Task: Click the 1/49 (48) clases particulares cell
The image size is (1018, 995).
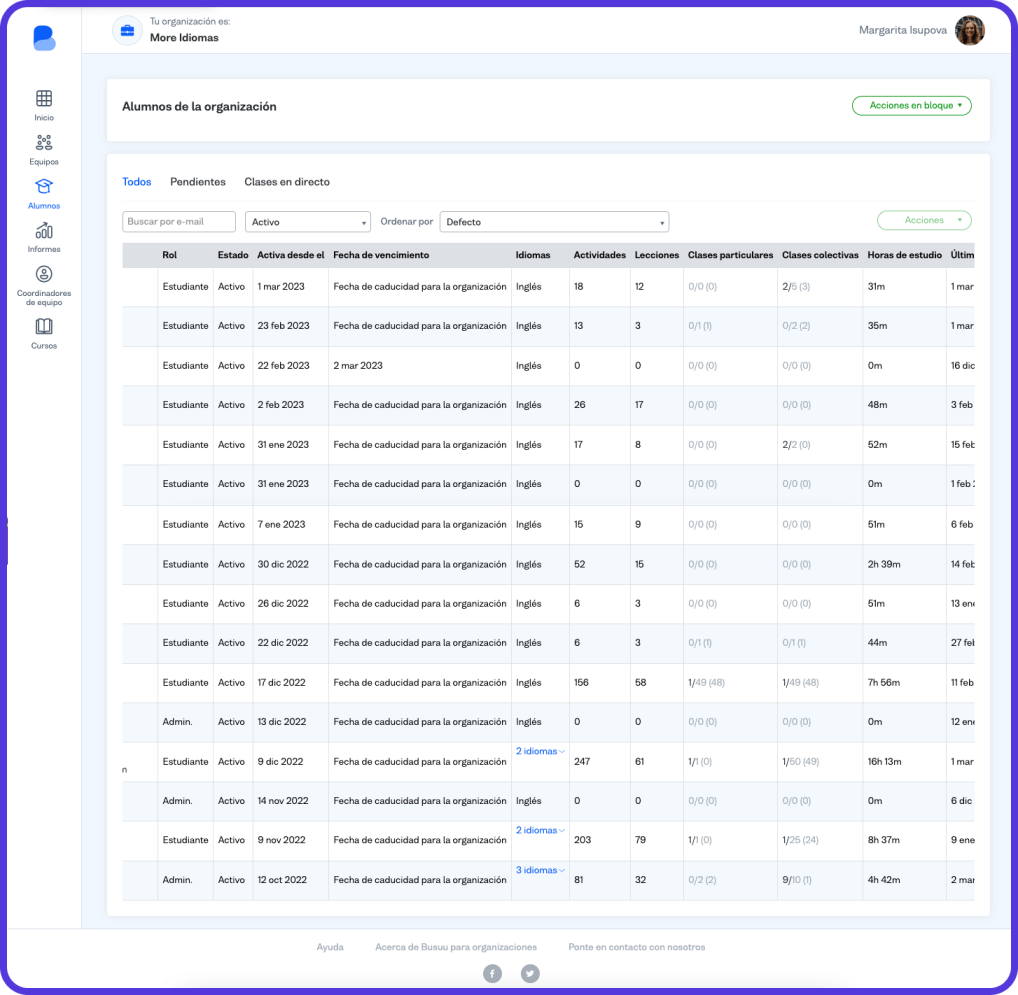Action: pyautogui.click(x=706, y=682)
